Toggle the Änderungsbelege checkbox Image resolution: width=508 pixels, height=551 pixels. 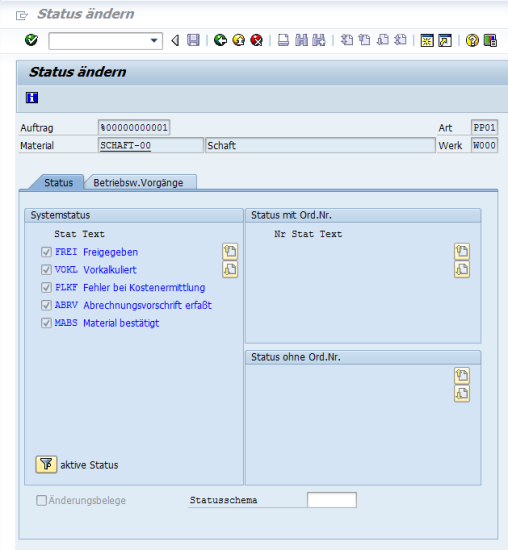(41, 500)
